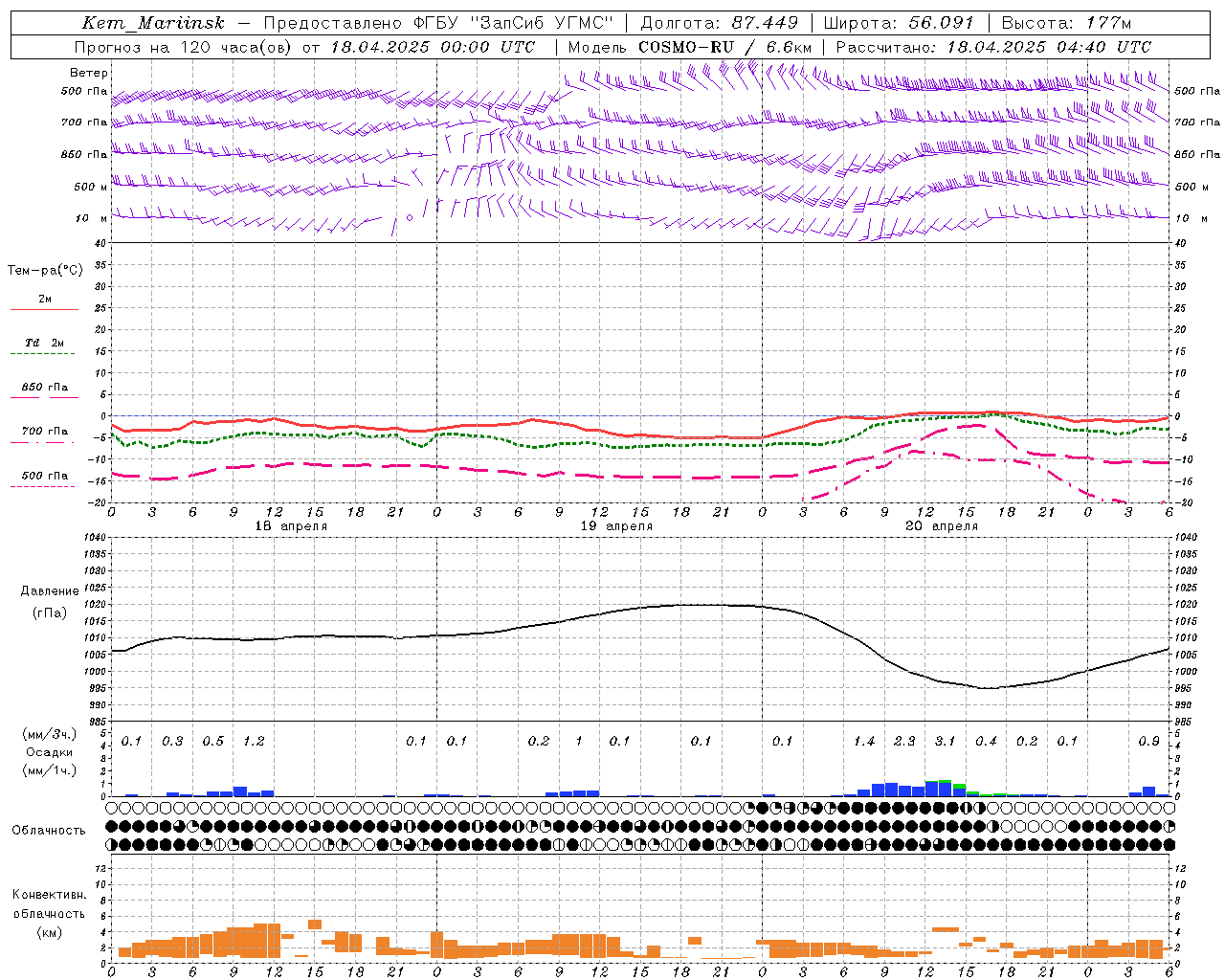The image size is (1225, 980).
Task: Click the forecast start text 18.04.2025 00:00 UTC
Action: pyautogui.click(x=433, y=47)
